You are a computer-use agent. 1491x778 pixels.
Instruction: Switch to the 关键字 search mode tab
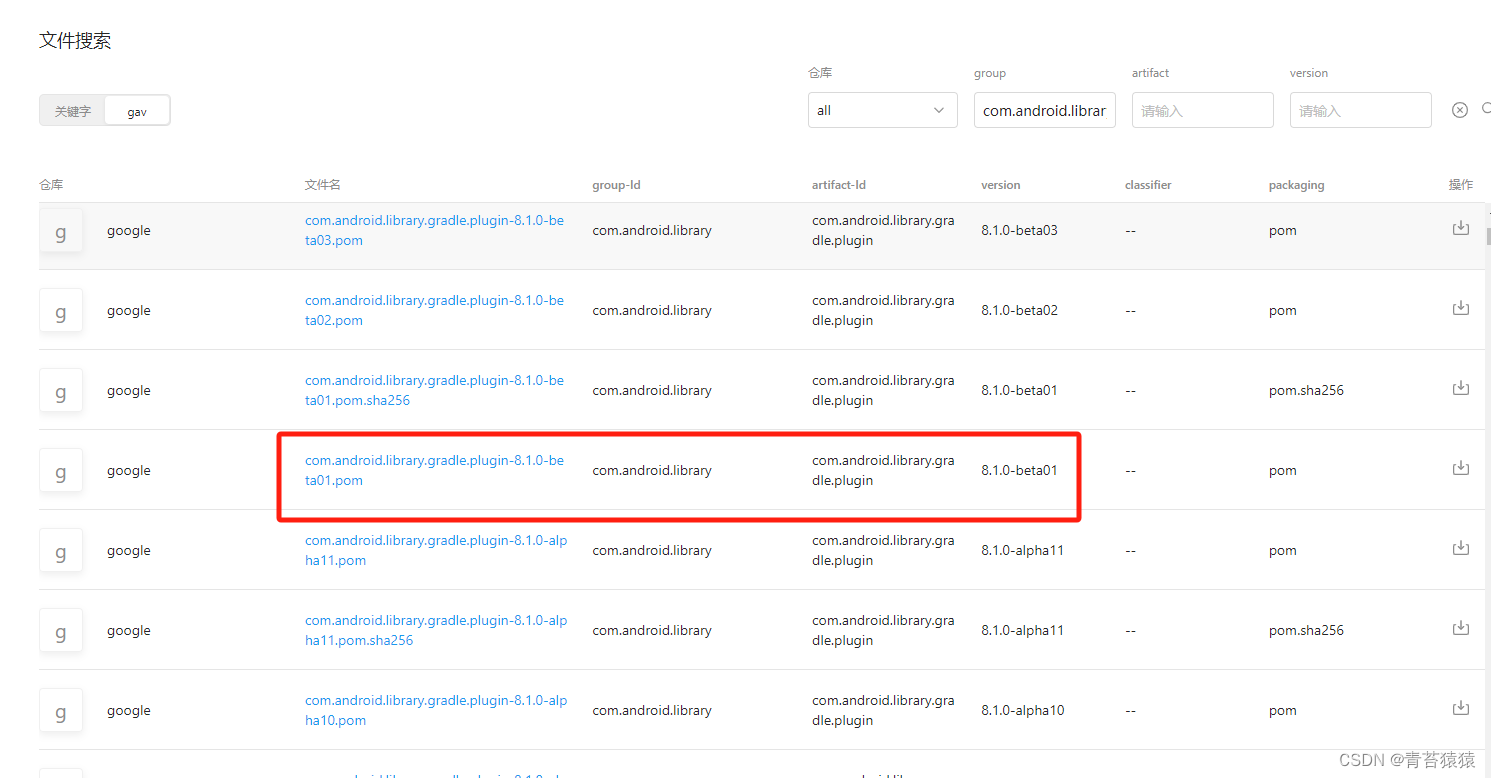click(x=73, y=111)
